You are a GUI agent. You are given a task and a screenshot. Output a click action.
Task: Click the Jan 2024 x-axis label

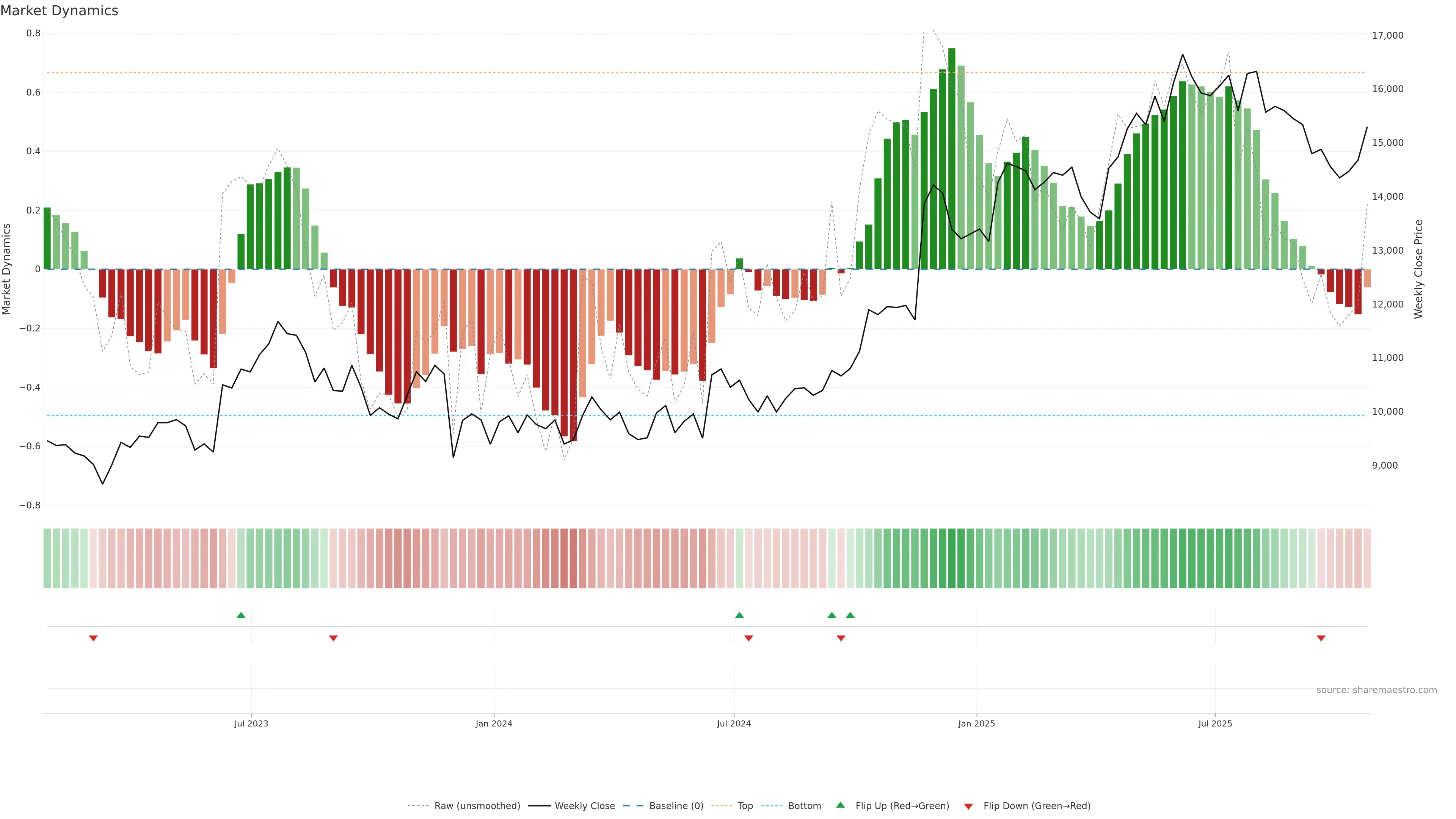tap(493, 723)
